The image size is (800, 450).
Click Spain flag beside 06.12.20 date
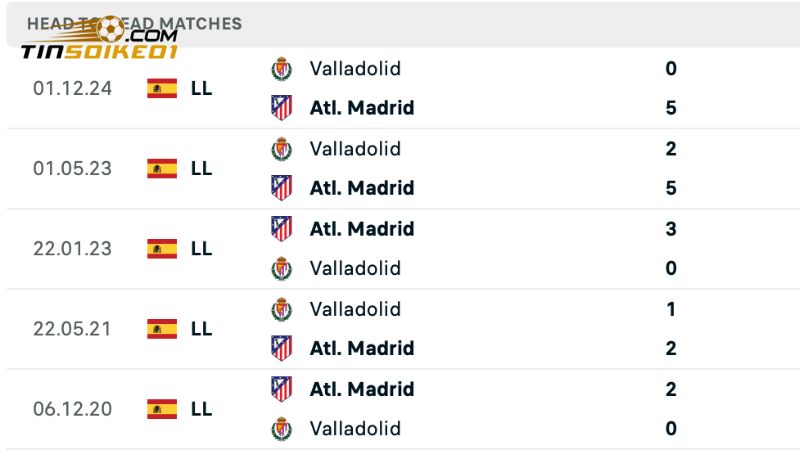pos(162,408)
